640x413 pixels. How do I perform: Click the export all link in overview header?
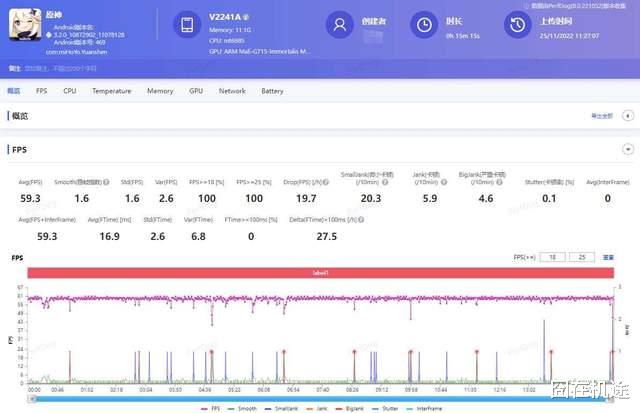tap(602, 116)
